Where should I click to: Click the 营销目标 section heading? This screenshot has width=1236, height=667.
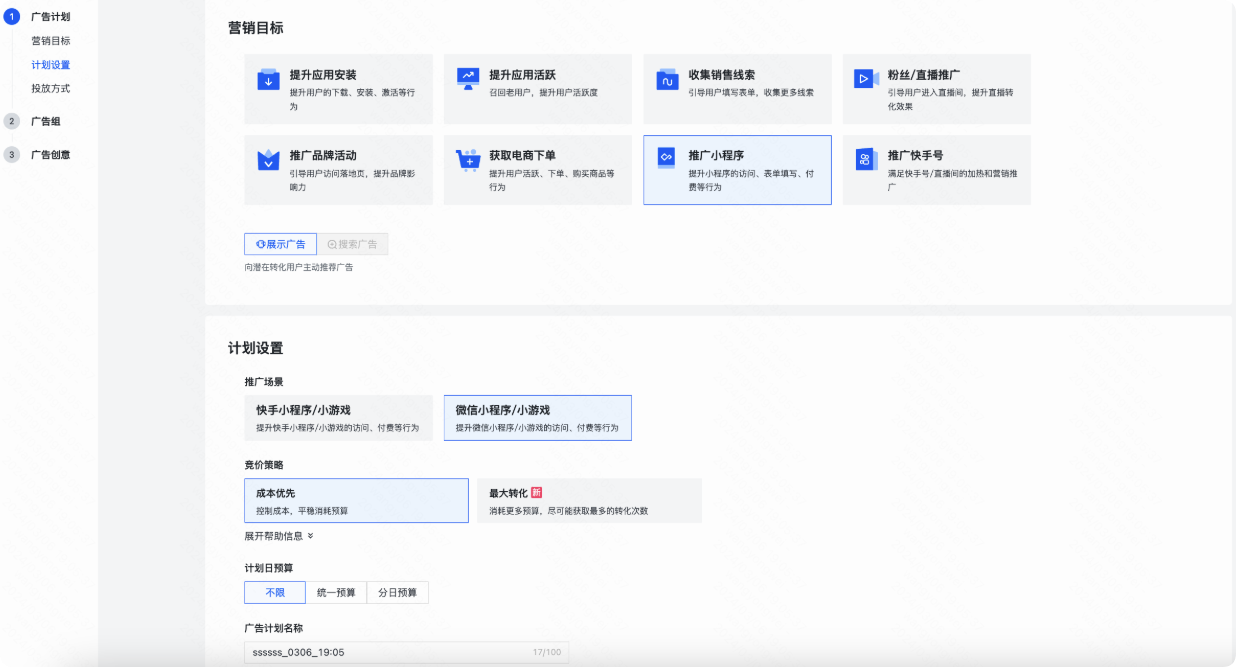[x=256, y=28]
